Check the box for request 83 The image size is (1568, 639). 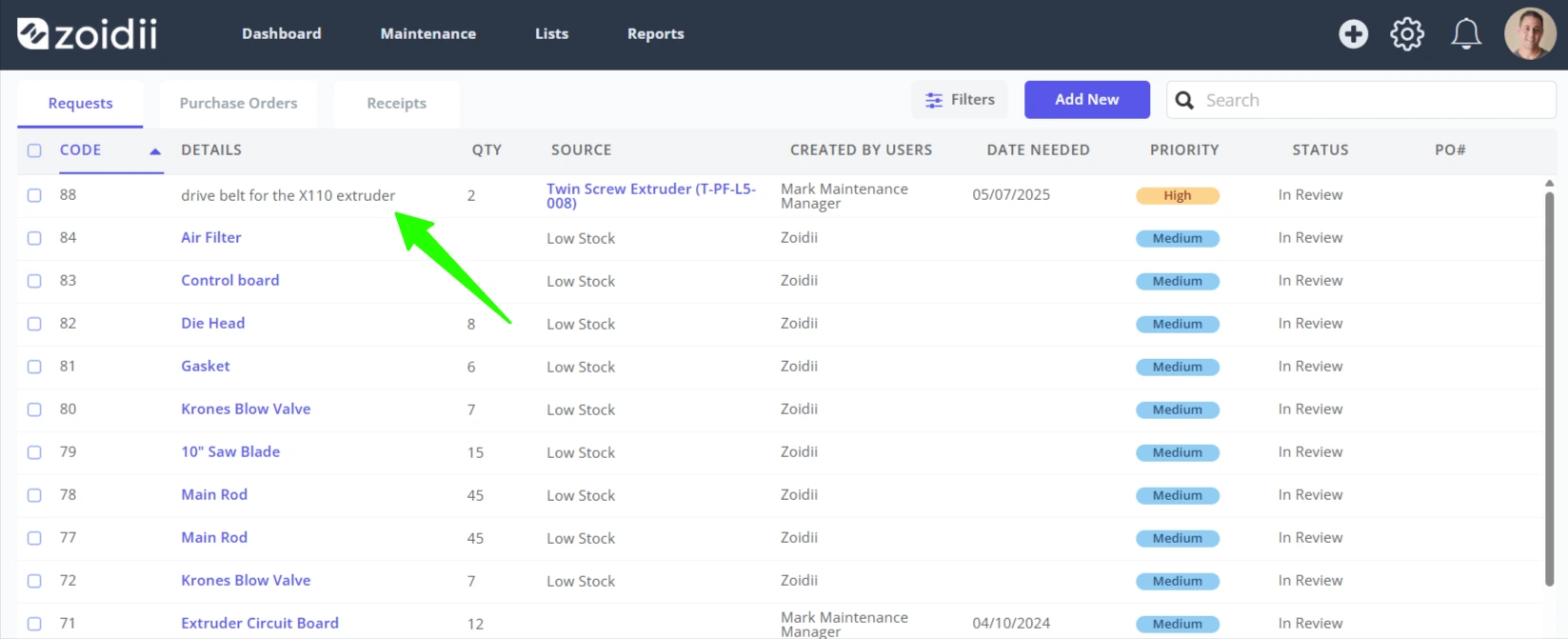point(34,281)
